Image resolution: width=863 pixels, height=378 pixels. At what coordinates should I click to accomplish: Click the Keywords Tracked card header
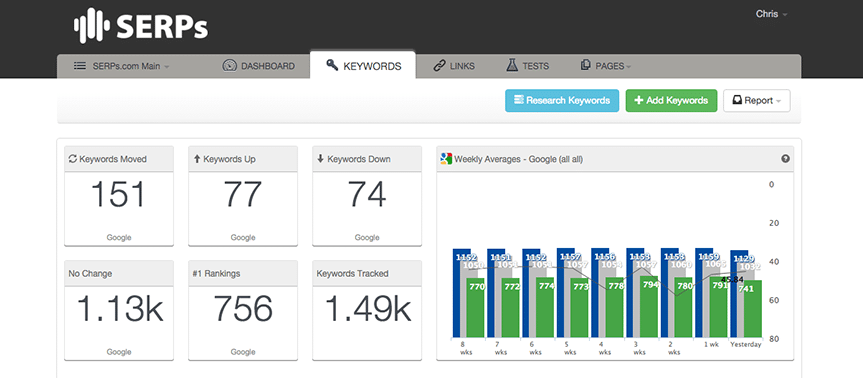(x=367, y=273)
